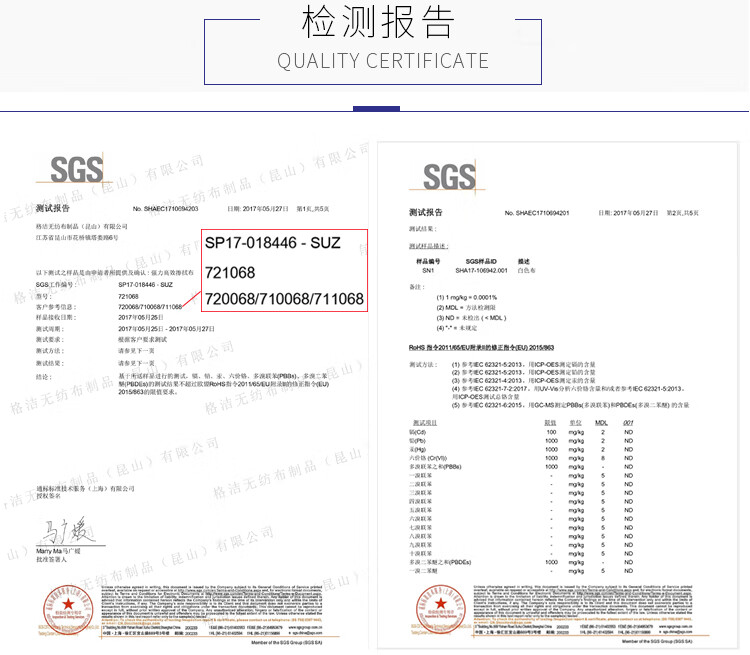Select test period 2017年05月25日 - 2017年05月27日
750x655 pixels.
166,329
